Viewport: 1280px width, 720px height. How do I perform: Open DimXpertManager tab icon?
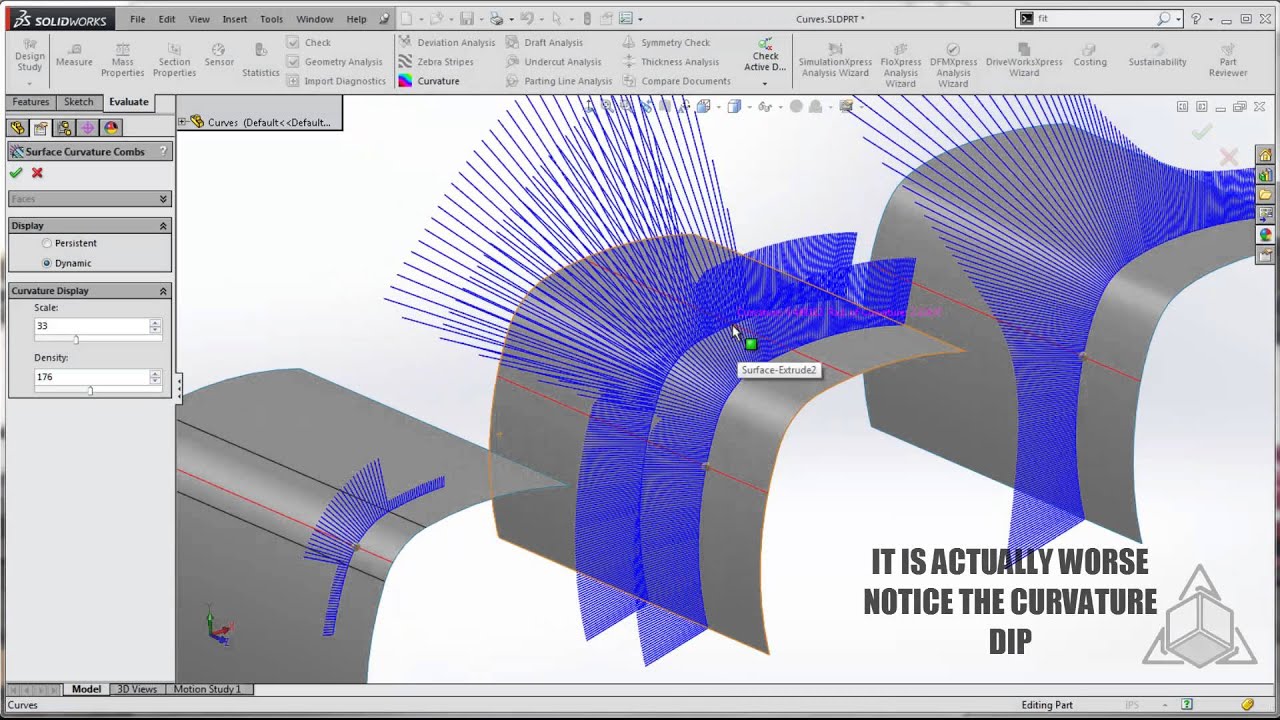(x=88, y=128)
